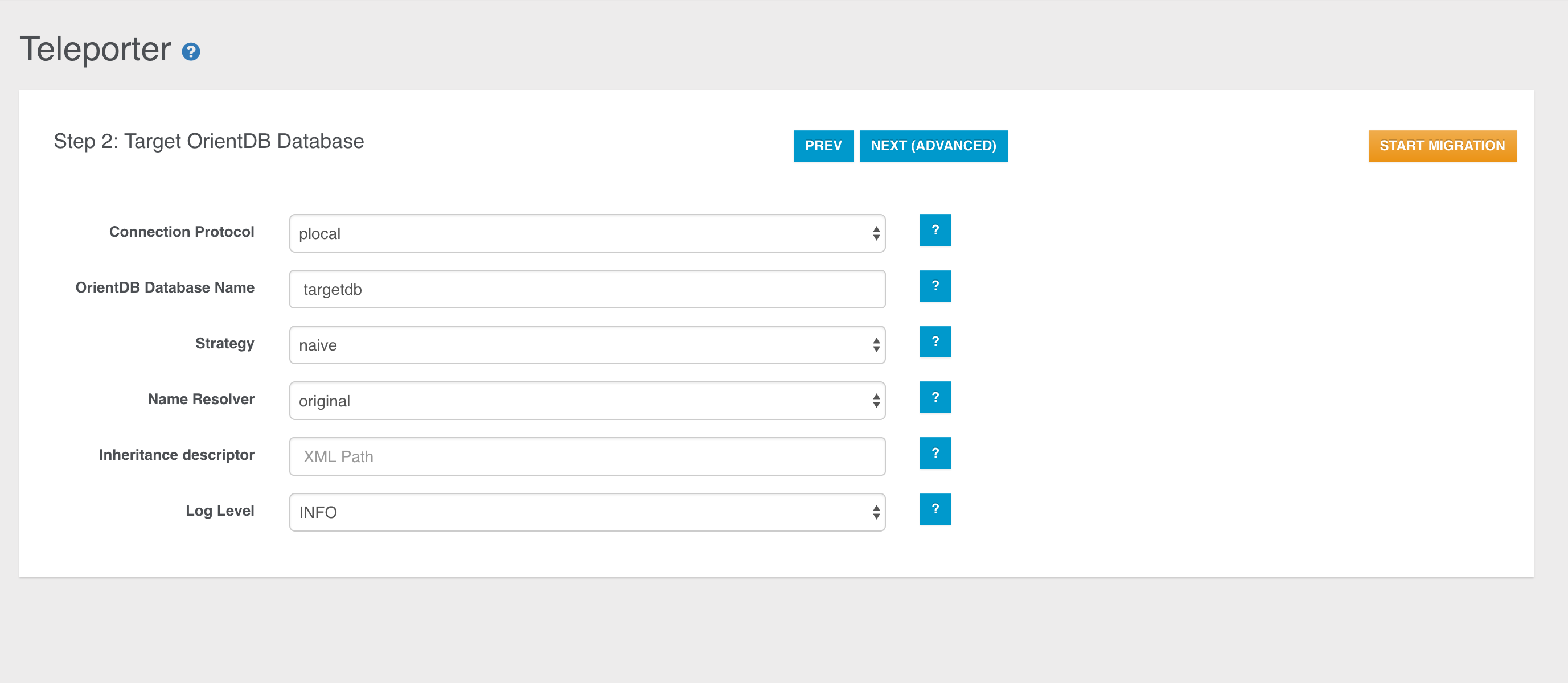Click the Log Level help icon
1568x683 pixels.
coord(934,509)
